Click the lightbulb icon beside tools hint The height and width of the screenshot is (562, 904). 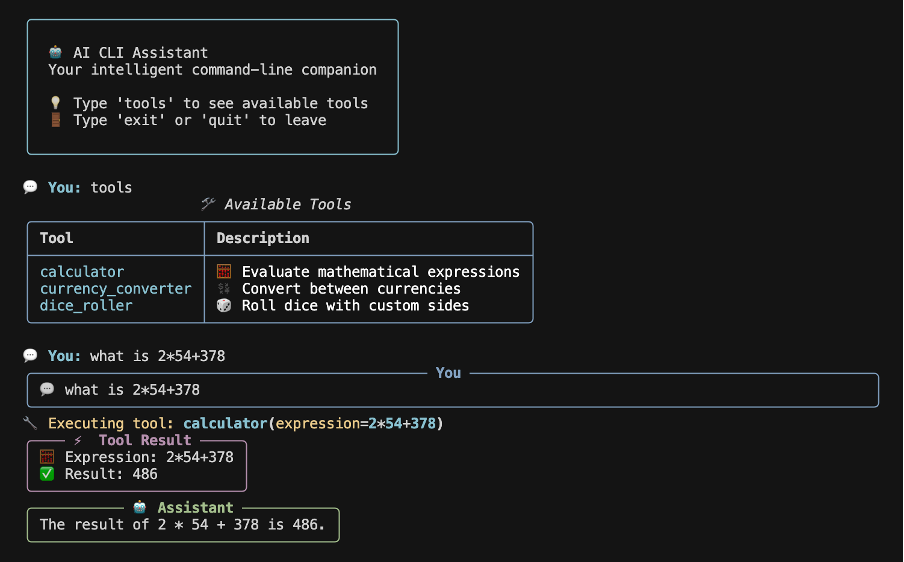(55, 103)
